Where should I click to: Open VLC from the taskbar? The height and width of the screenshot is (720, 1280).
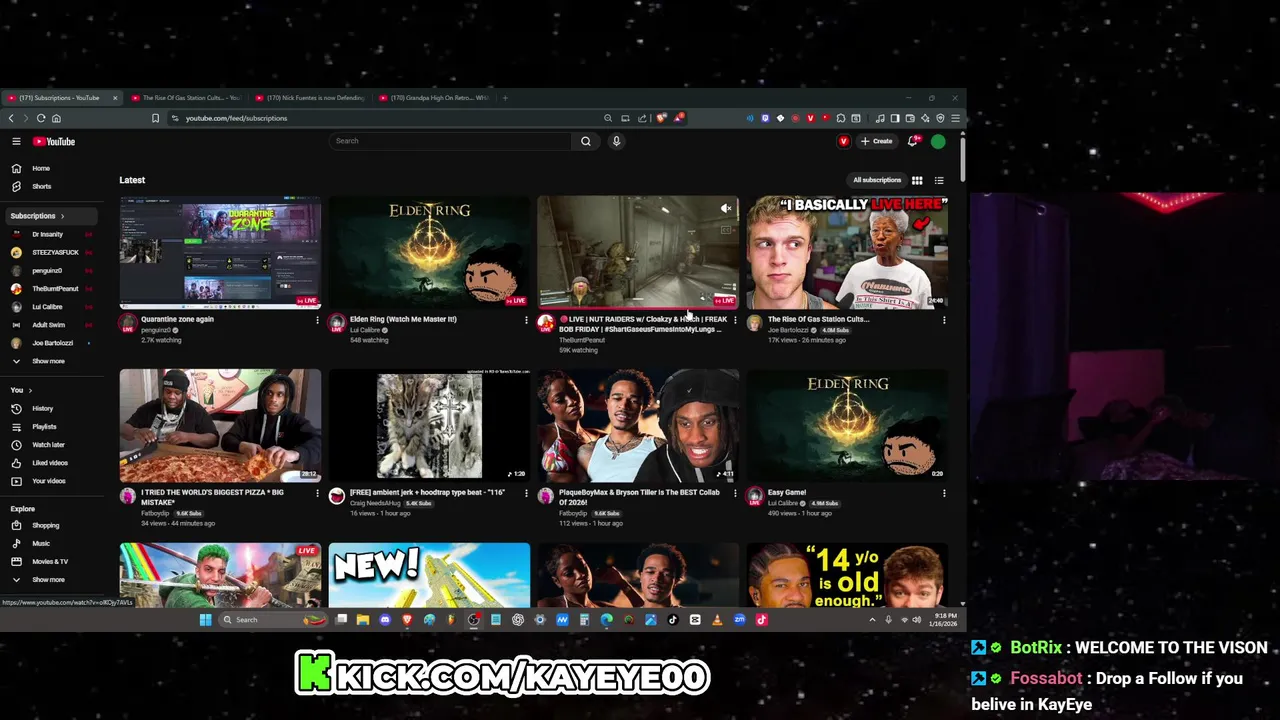(717, 620)
